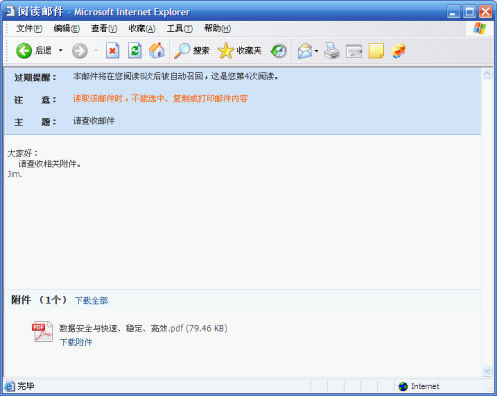Open the 工具(T) menu
The height and width of the screenshot is (396, 497).
(x=180, y=29)
